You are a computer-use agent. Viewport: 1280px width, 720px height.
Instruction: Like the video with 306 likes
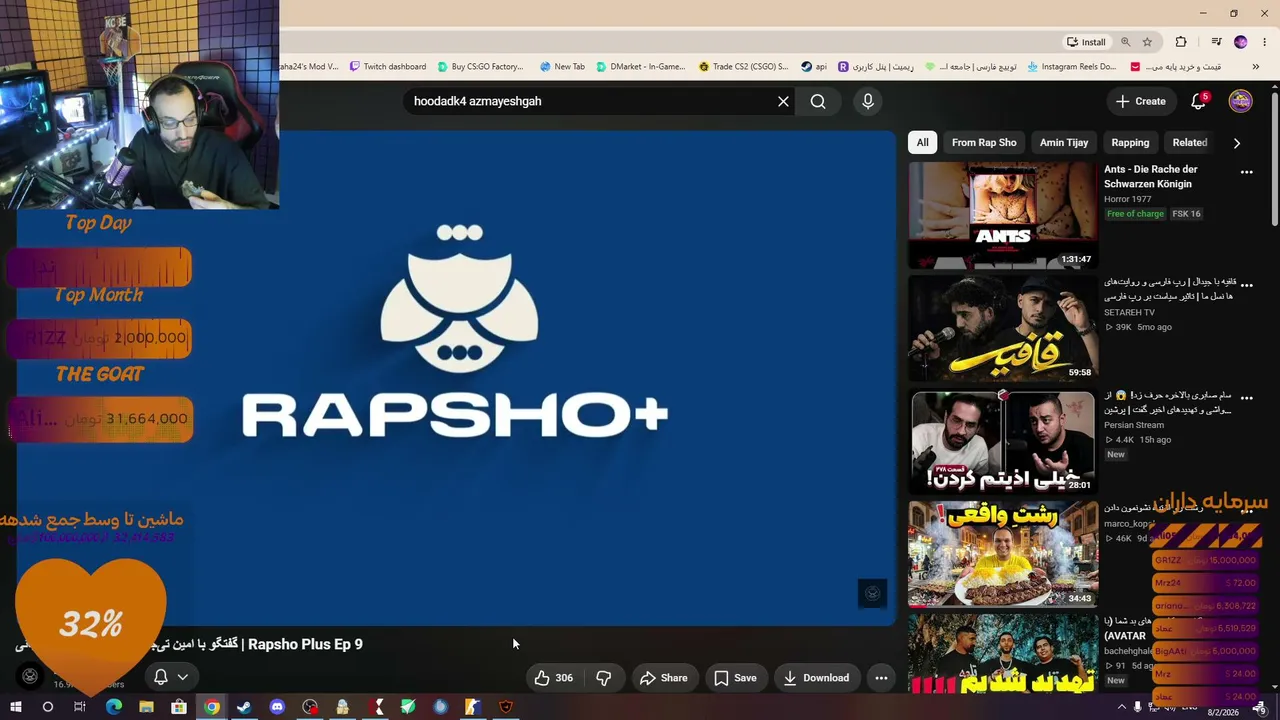point(553,678)
